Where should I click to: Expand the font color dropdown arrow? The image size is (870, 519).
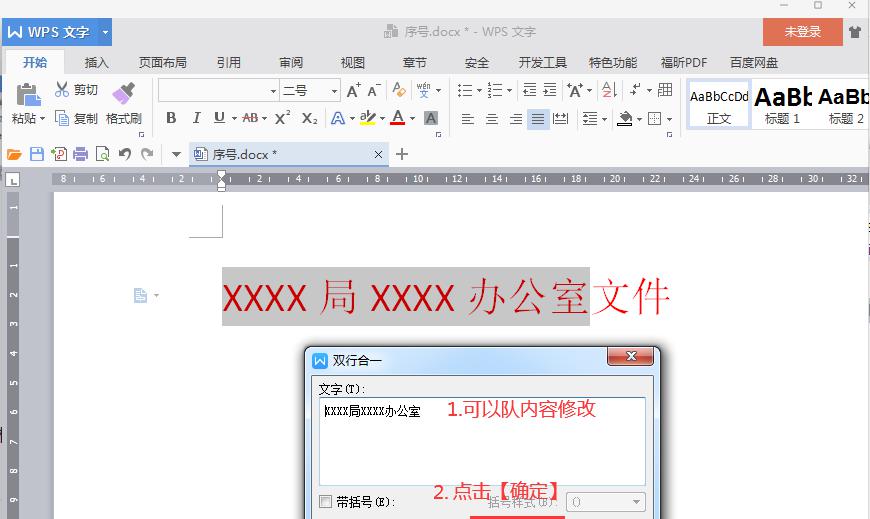(x=412, y=119)
